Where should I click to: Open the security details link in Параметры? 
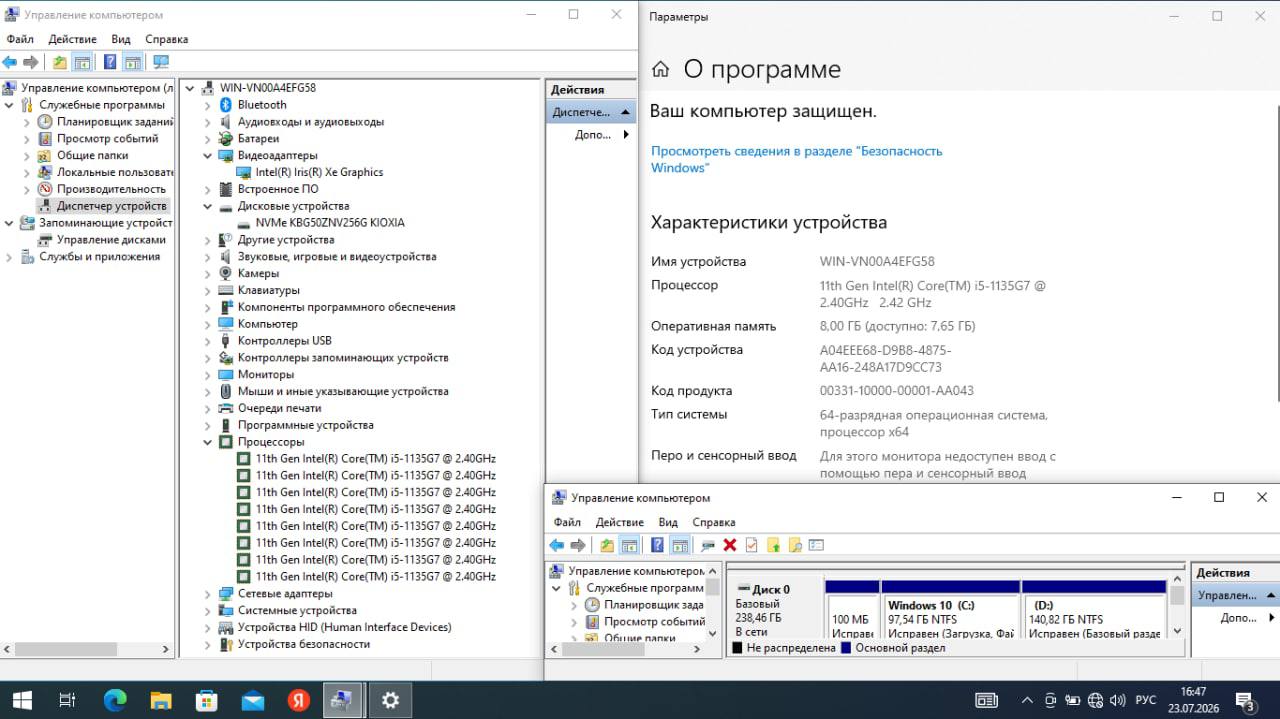[x=797, y=159]
